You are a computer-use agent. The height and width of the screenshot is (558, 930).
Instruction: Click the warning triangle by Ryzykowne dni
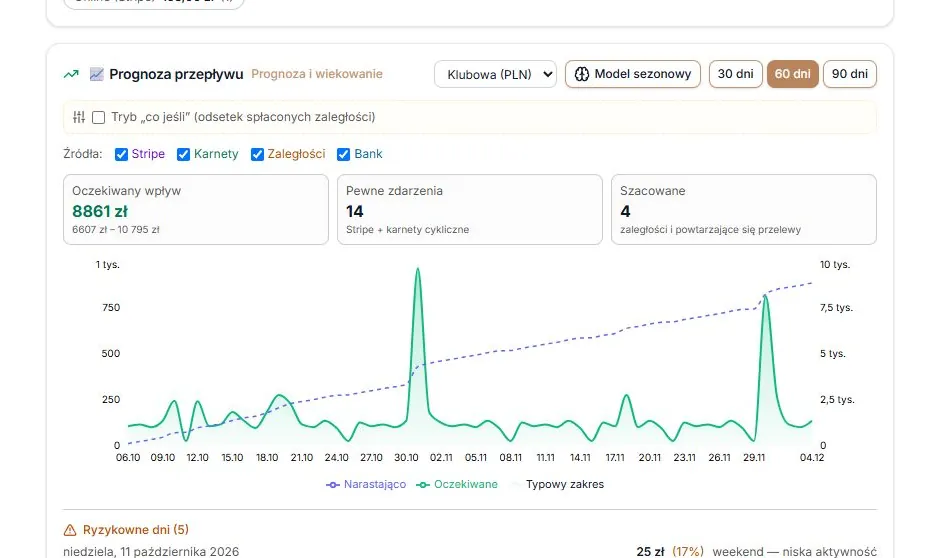(70, 530)
